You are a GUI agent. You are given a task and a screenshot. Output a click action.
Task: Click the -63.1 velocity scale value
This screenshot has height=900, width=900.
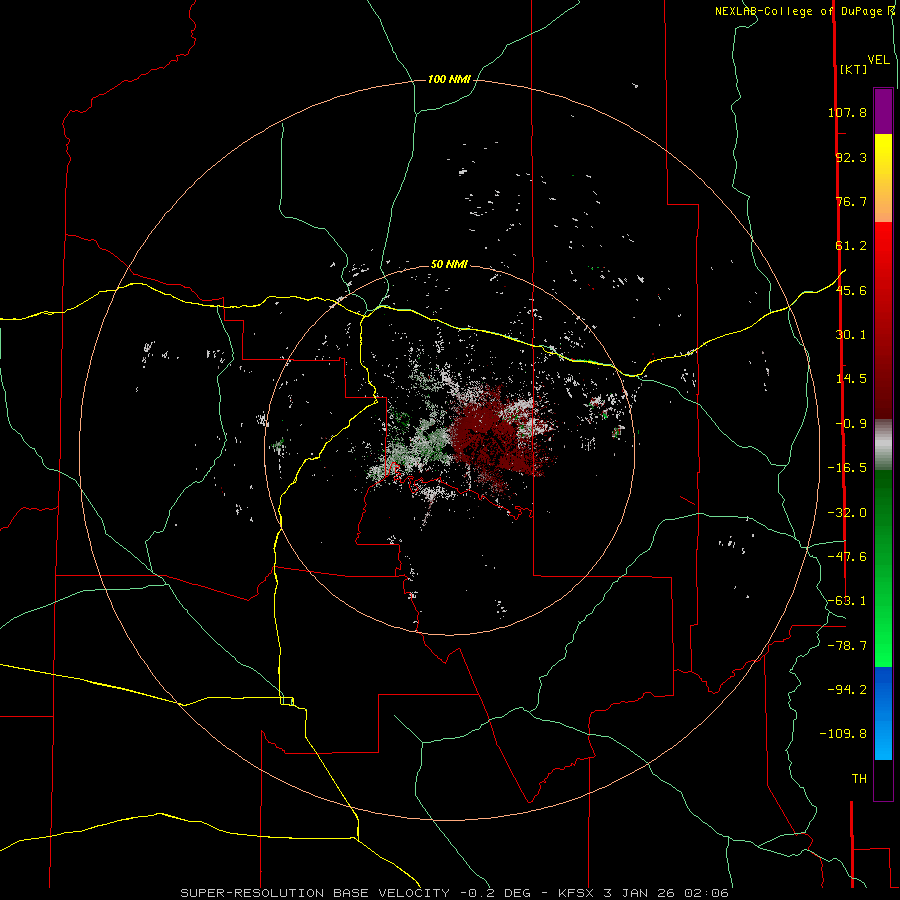pos(847,601)
